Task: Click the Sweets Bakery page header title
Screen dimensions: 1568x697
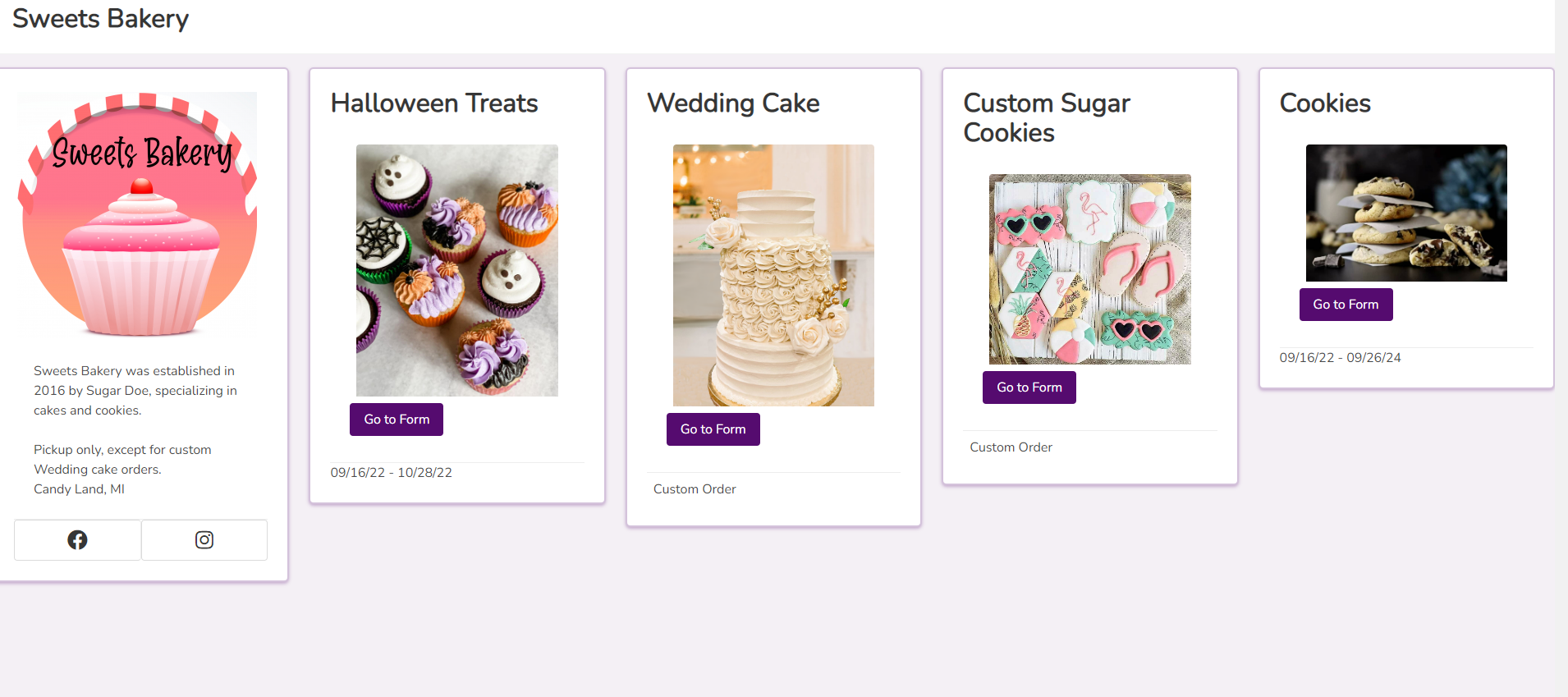Action: (101, 18)
